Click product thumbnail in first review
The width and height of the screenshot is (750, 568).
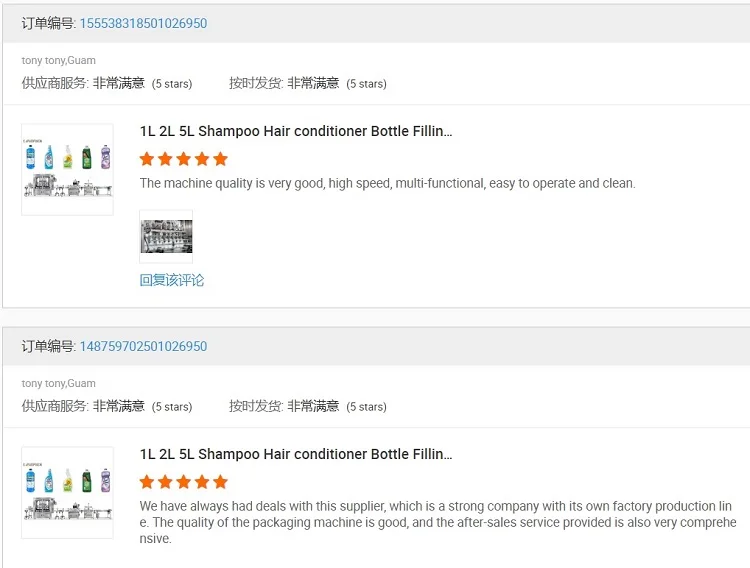pyautogui.click(x=67, y=169)
